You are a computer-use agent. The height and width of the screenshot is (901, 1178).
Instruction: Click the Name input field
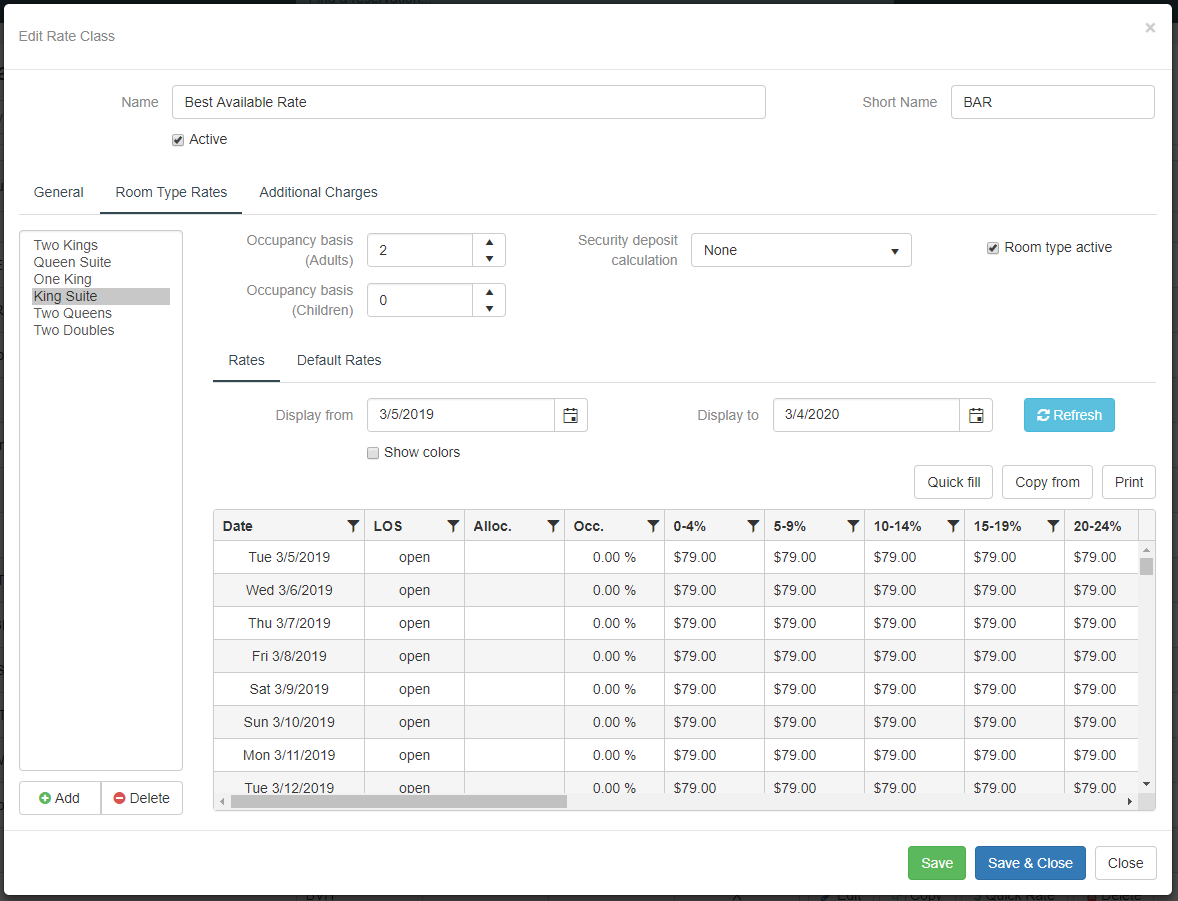coord(469,102)
